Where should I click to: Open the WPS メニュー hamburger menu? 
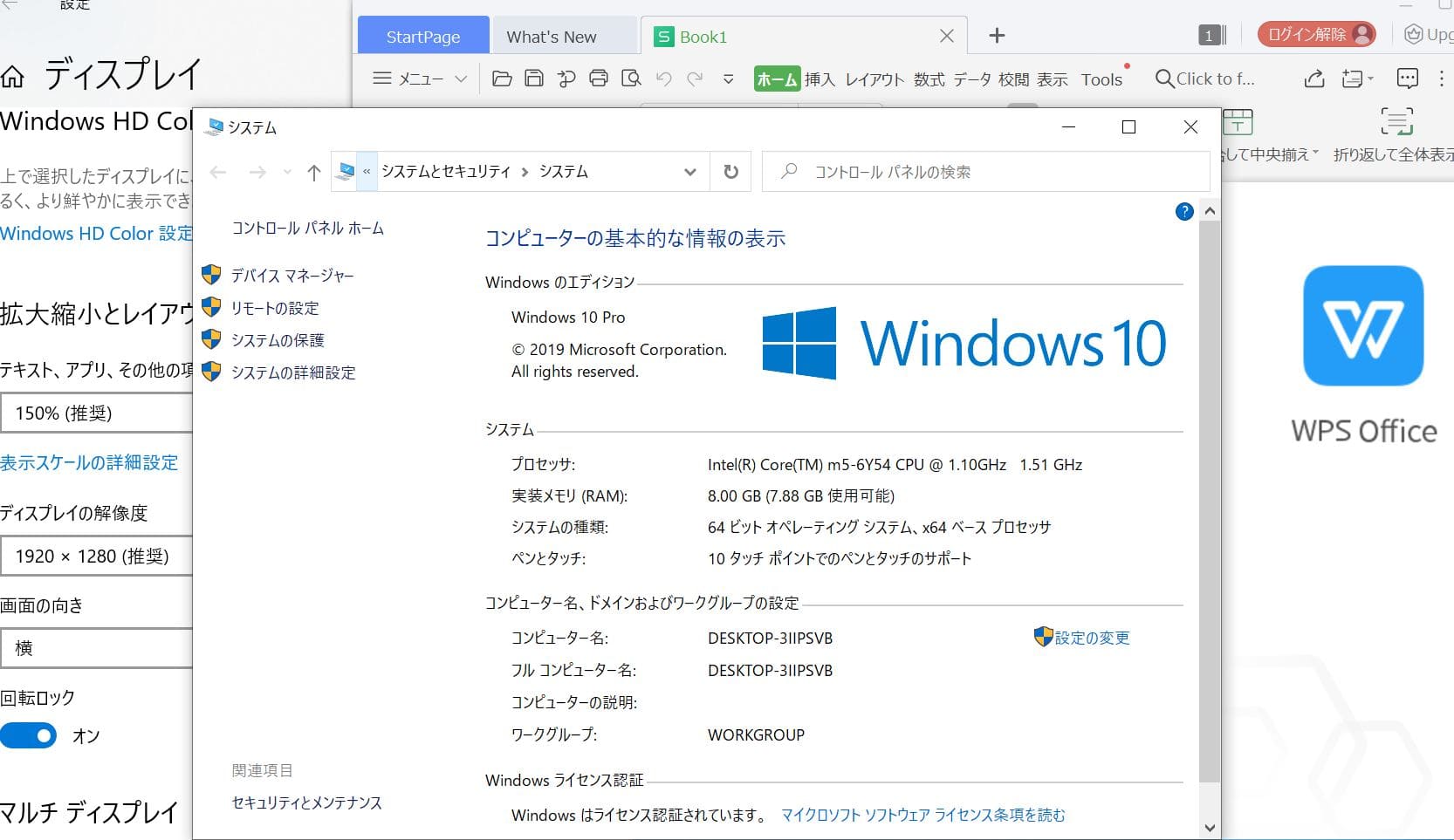408,79
